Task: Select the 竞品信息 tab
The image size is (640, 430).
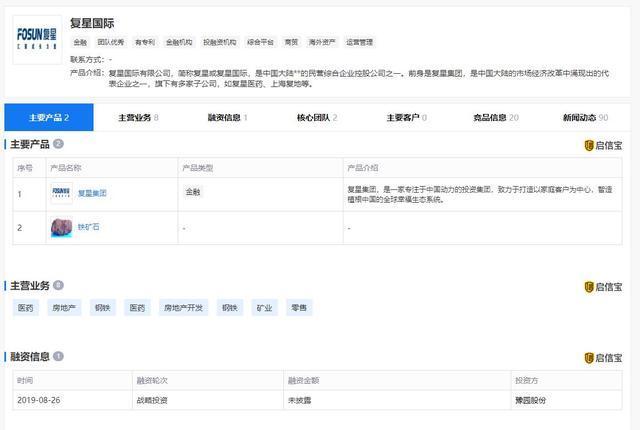Action: tap(496, 117)
